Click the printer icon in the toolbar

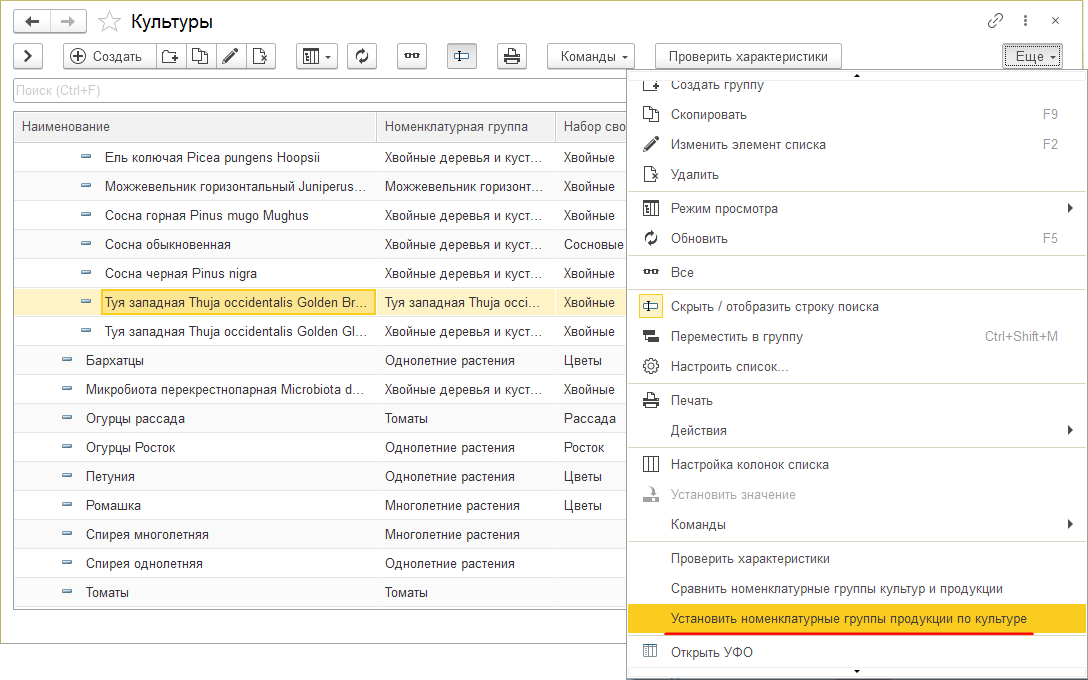(x=512, y=56)
